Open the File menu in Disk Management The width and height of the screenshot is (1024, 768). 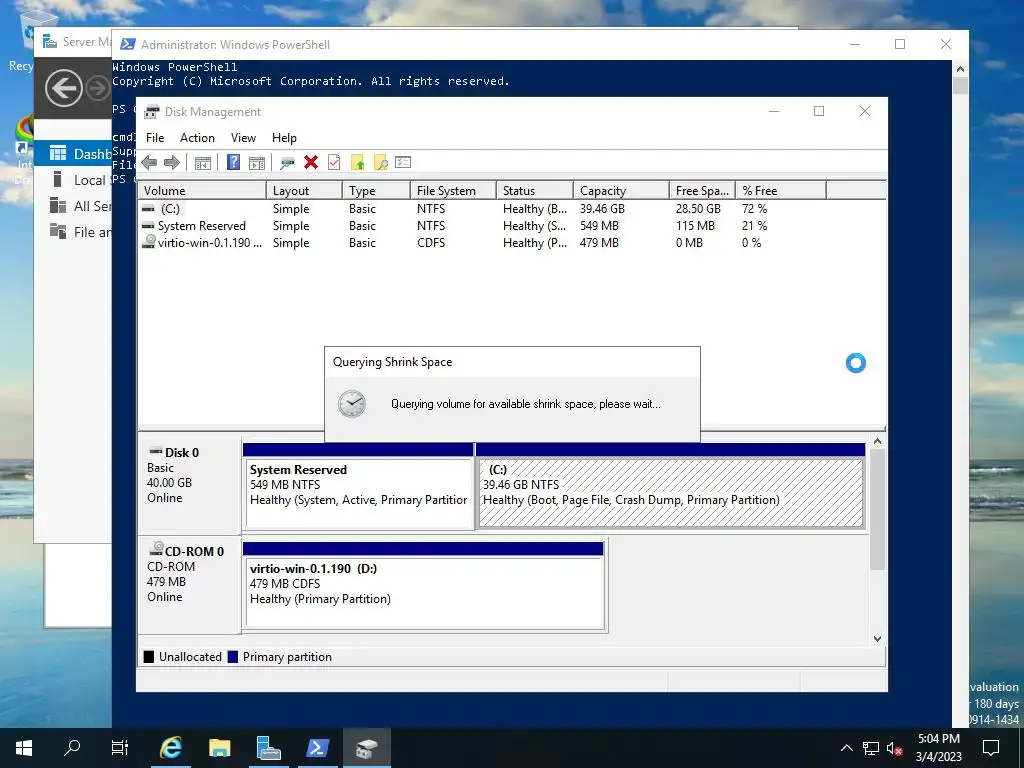155,138
